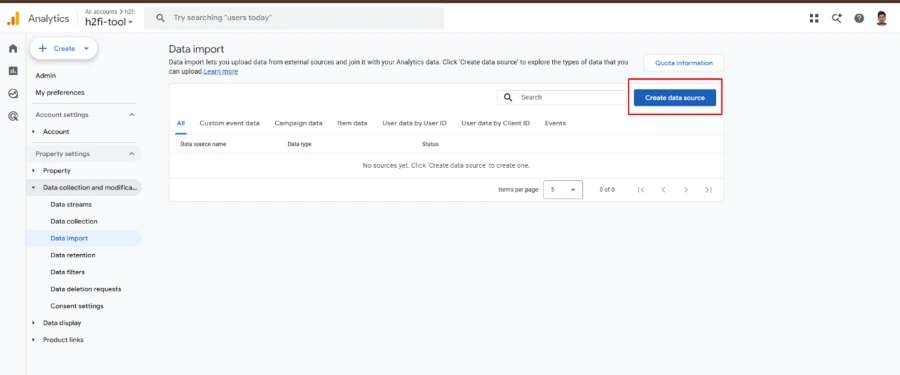Expand the Property tree item

(33, 171)
